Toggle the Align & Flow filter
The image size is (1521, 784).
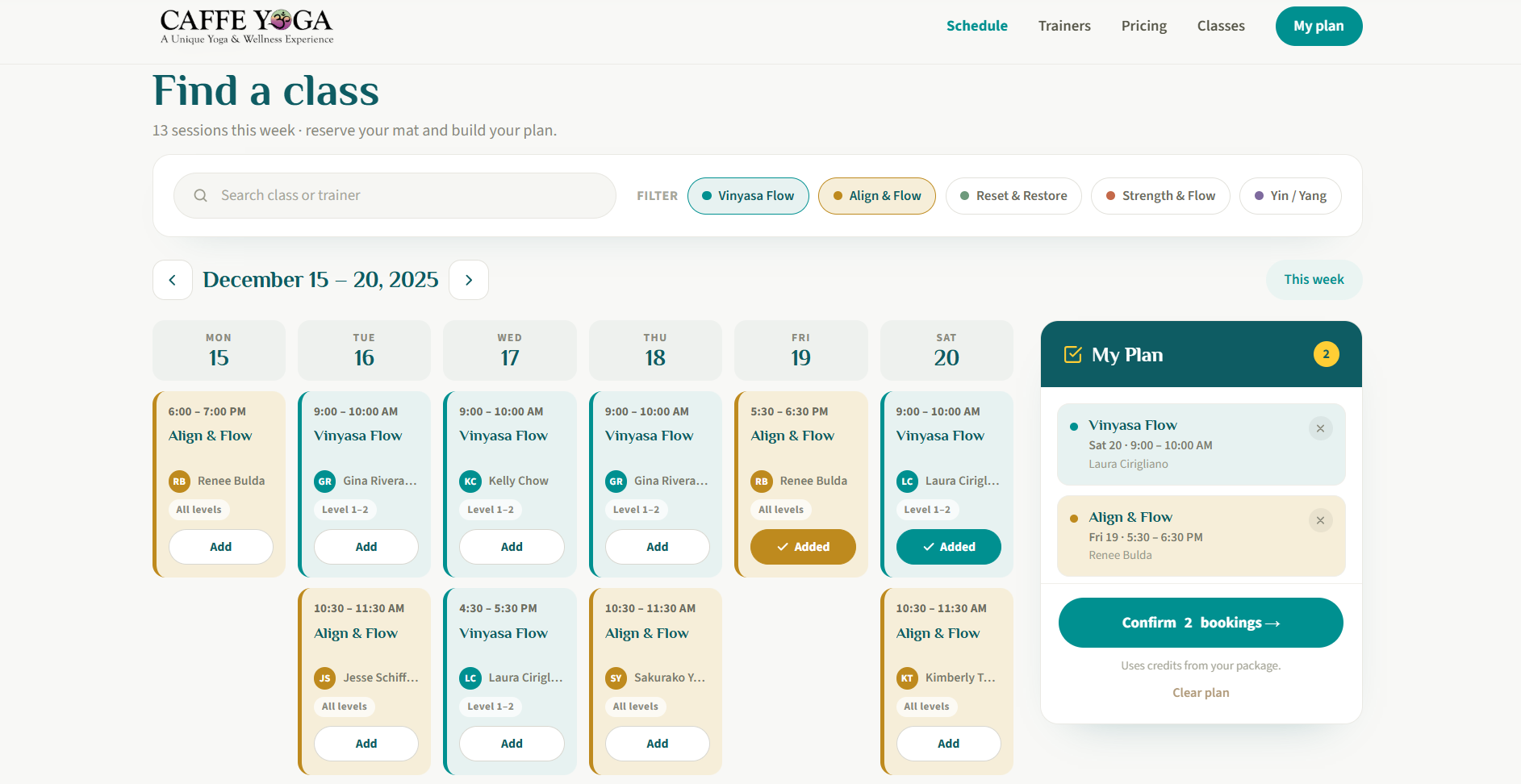pos(877,196)
